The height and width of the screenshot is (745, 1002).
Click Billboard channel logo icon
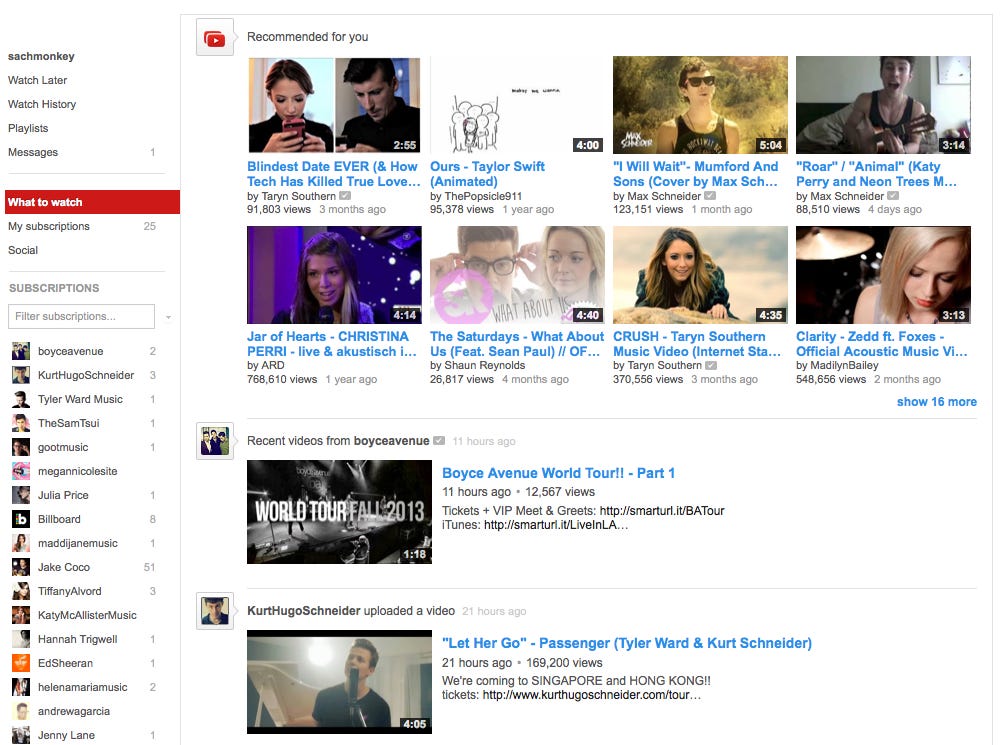coord(21,519)
